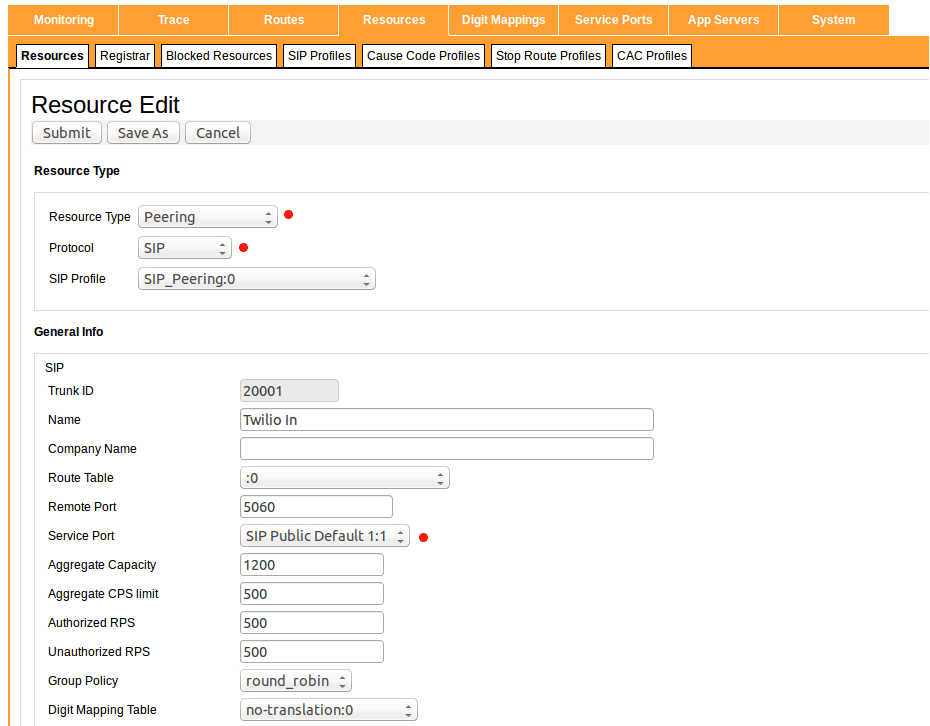
Task: Switch to SIP Profiles
Action: [x=319, y=56]
